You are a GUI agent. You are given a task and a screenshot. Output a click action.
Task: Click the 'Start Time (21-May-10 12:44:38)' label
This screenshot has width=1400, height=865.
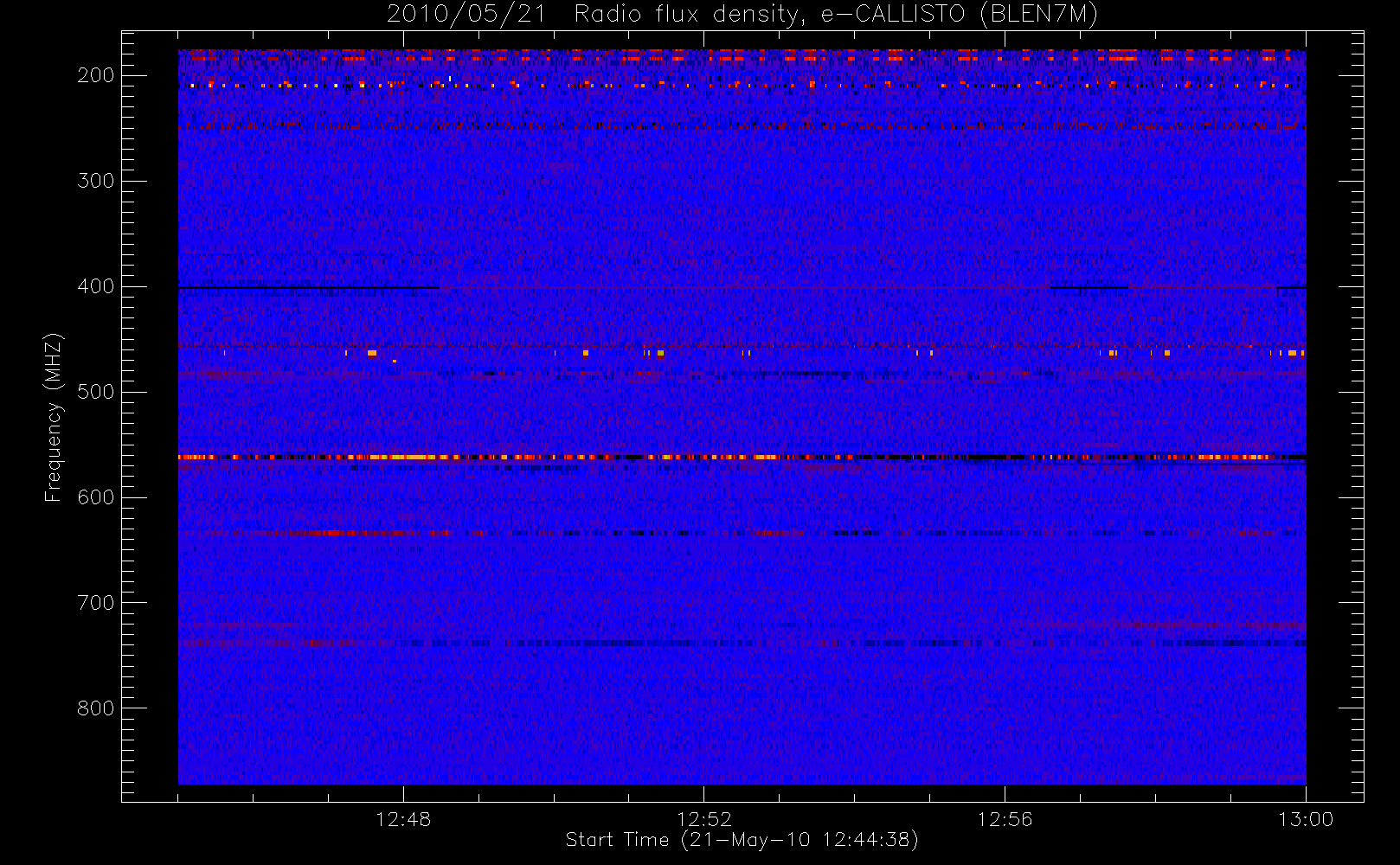pyautogui.click(x=742, y=840)
